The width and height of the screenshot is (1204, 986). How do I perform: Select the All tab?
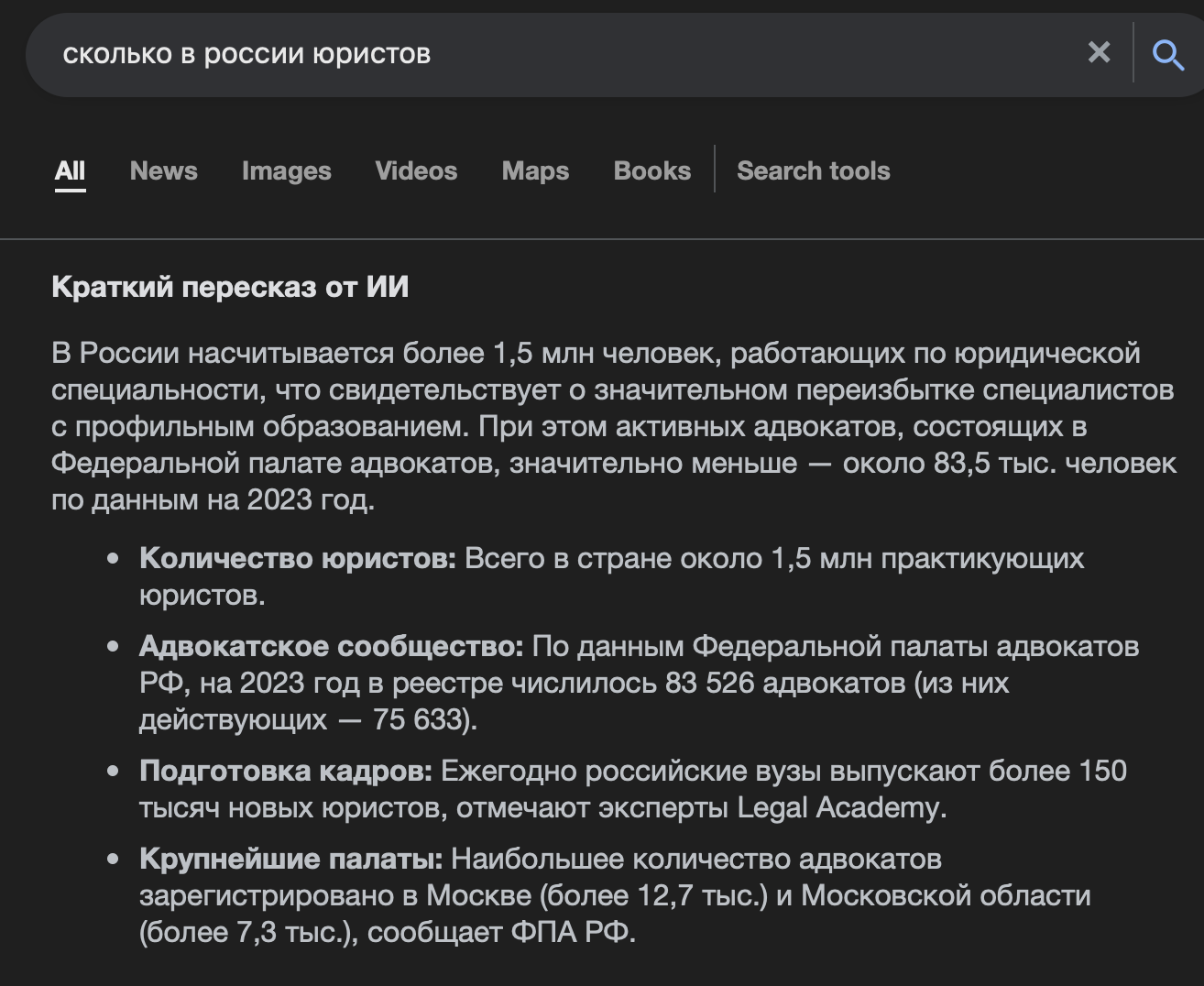[x=70, y=170]
